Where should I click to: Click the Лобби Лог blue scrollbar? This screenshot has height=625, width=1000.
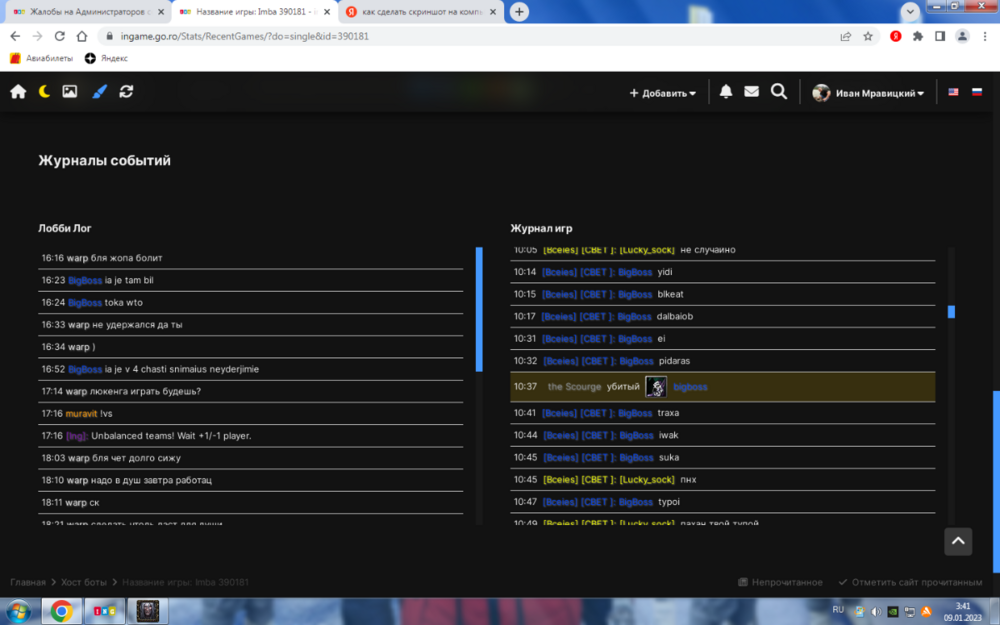click(479, 310)
